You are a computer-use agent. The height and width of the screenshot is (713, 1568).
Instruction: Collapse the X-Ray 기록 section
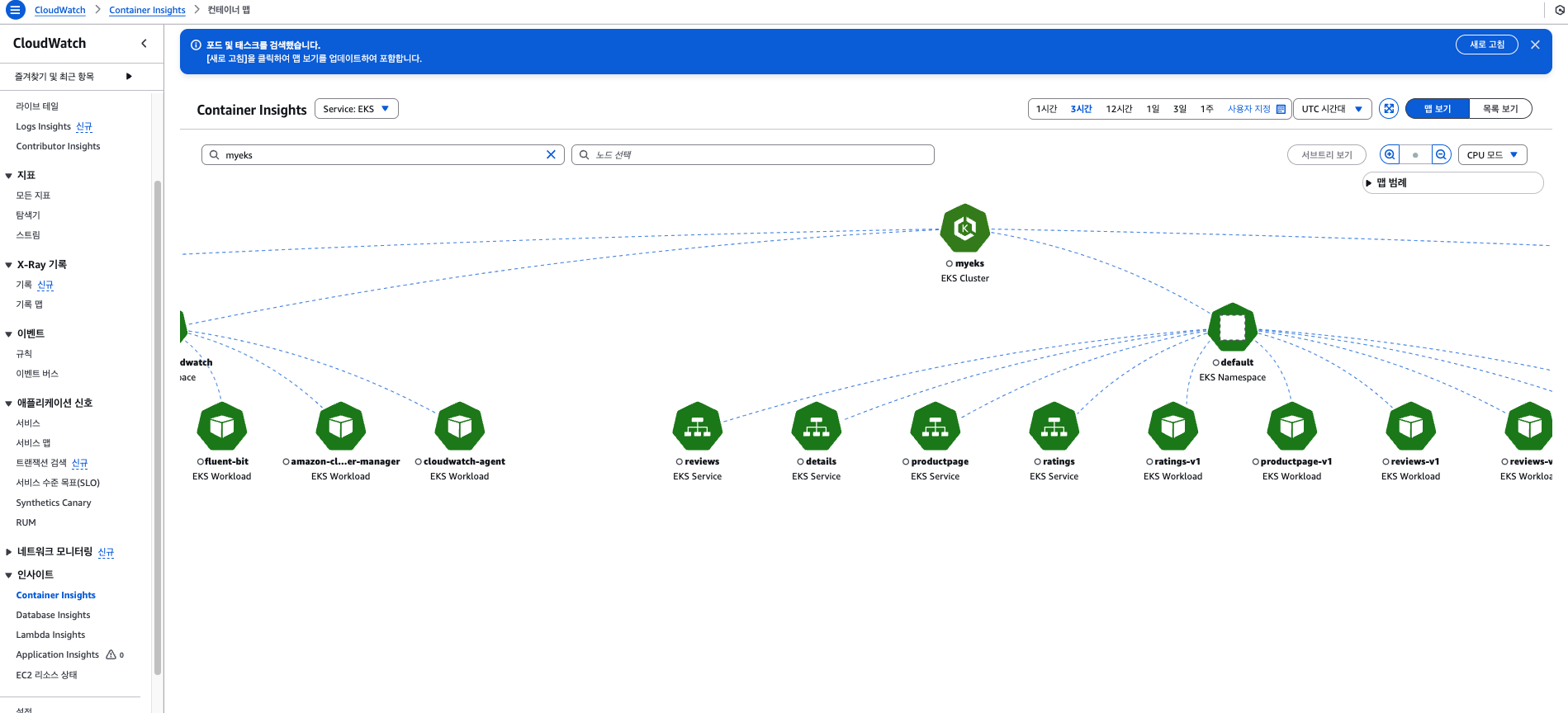point(9,264)
